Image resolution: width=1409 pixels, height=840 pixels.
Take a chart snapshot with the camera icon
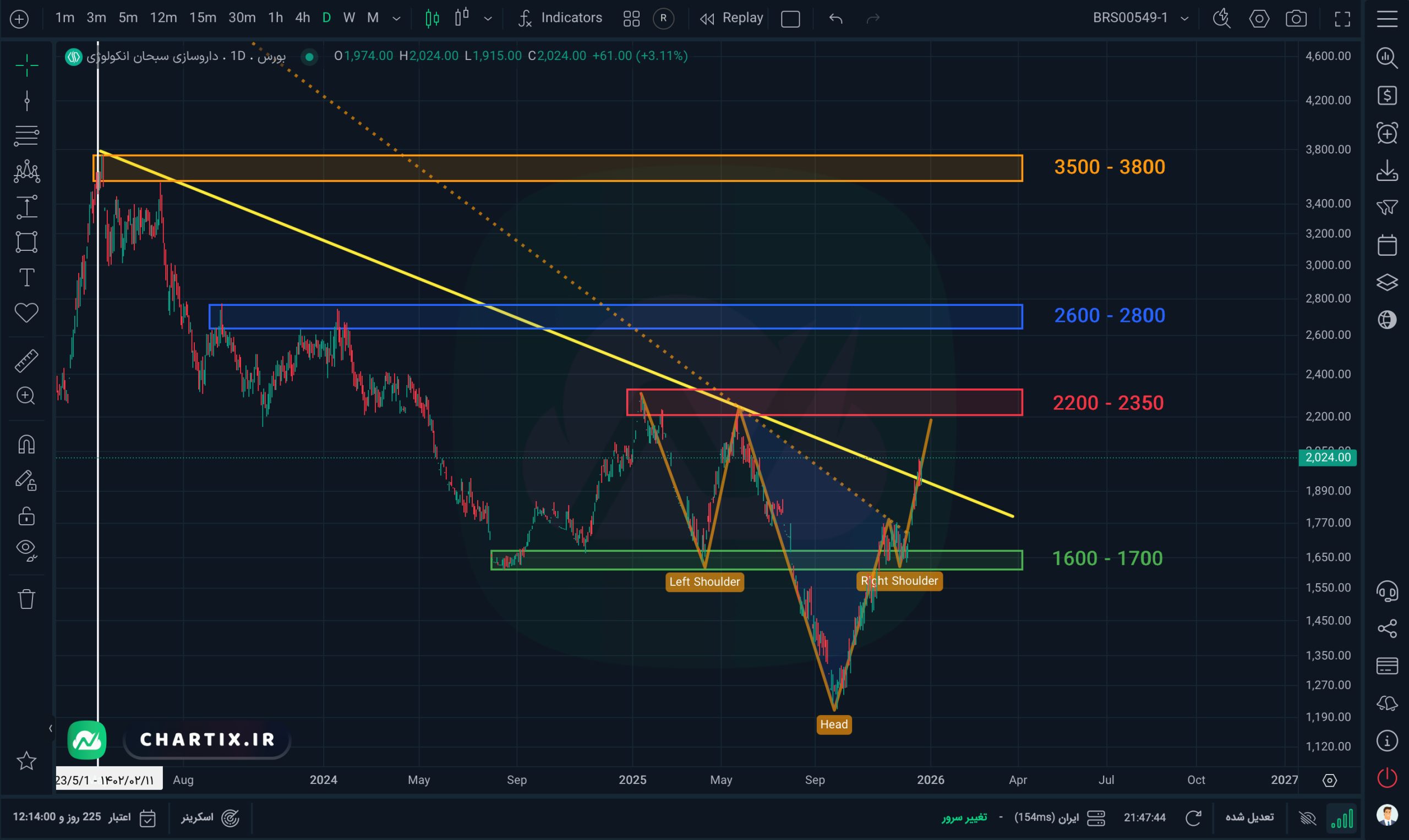[1296, 19]
